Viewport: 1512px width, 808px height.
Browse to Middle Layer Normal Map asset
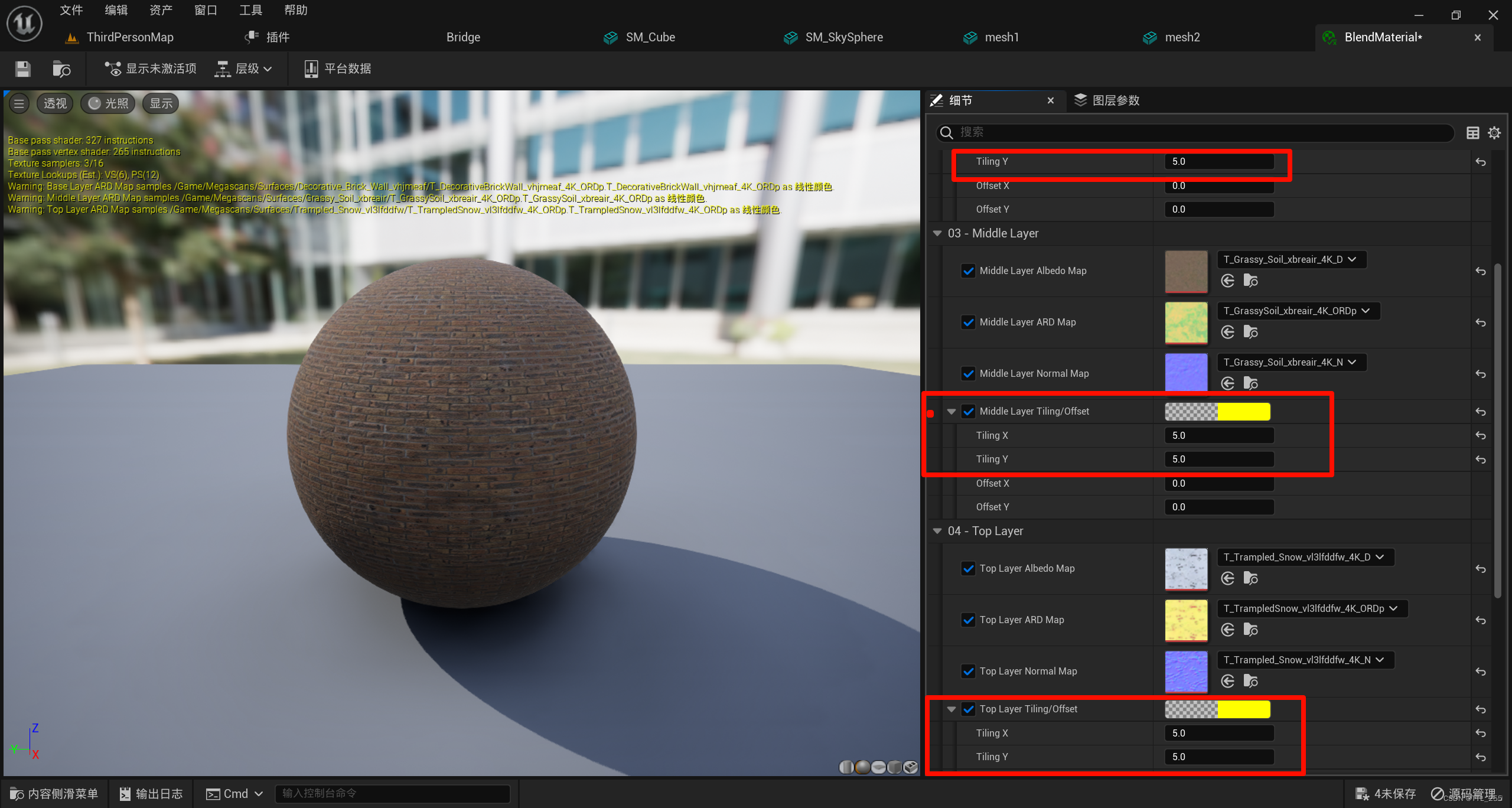coord(1250,383)
